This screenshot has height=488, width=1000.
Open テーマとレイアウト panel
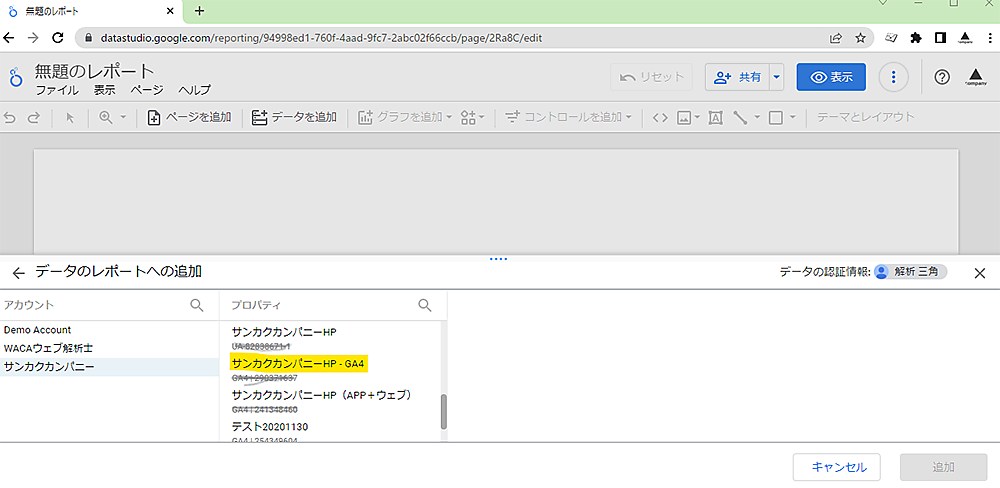click(865, 117)
